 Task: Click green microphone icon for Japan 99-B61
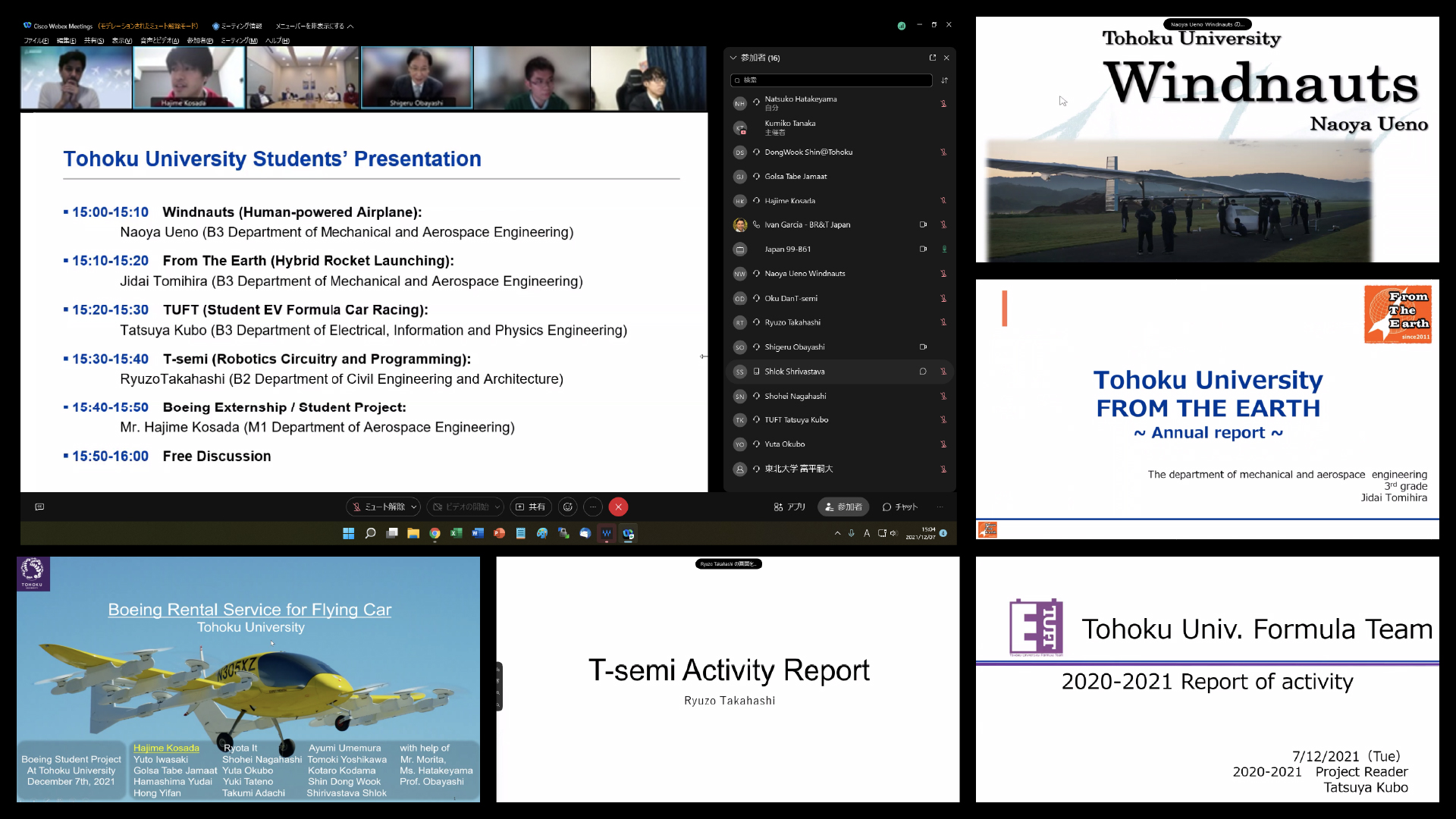[x=944, y=249]
